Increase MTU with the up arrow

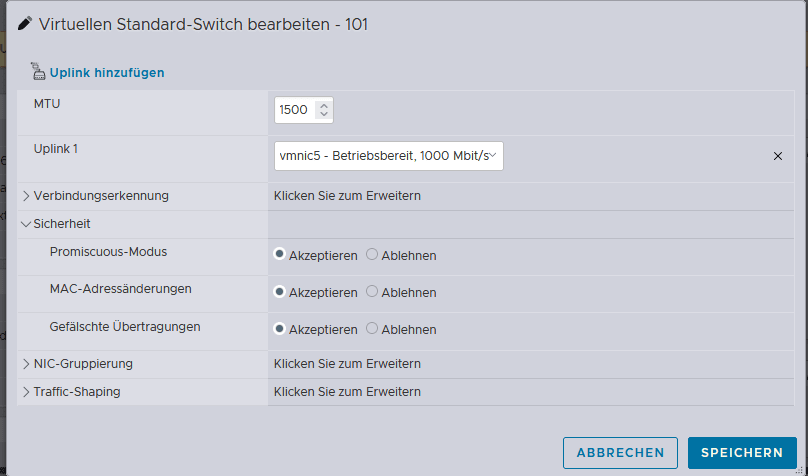pyautogui.click(x=324, y=106)
